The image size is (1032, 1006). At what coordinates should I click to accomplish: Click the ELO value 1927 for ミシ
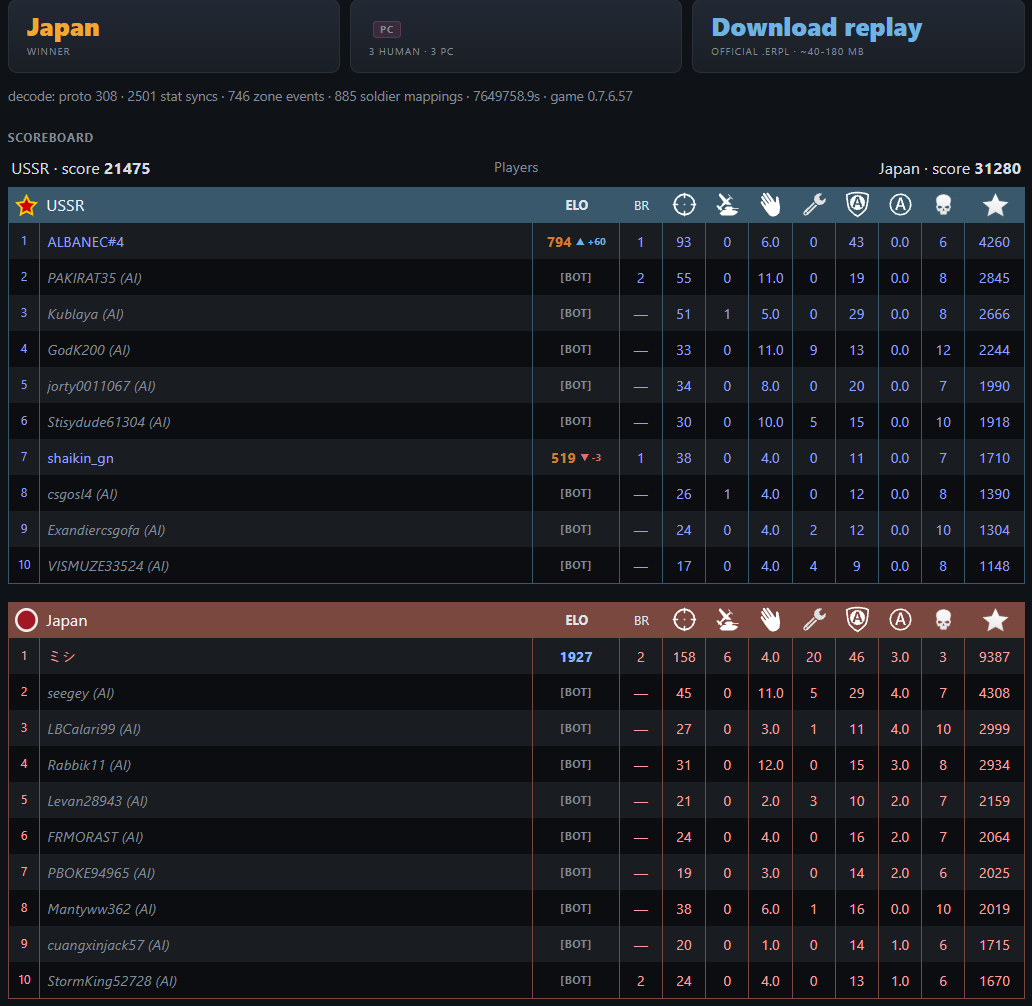(x=576, y=657)
